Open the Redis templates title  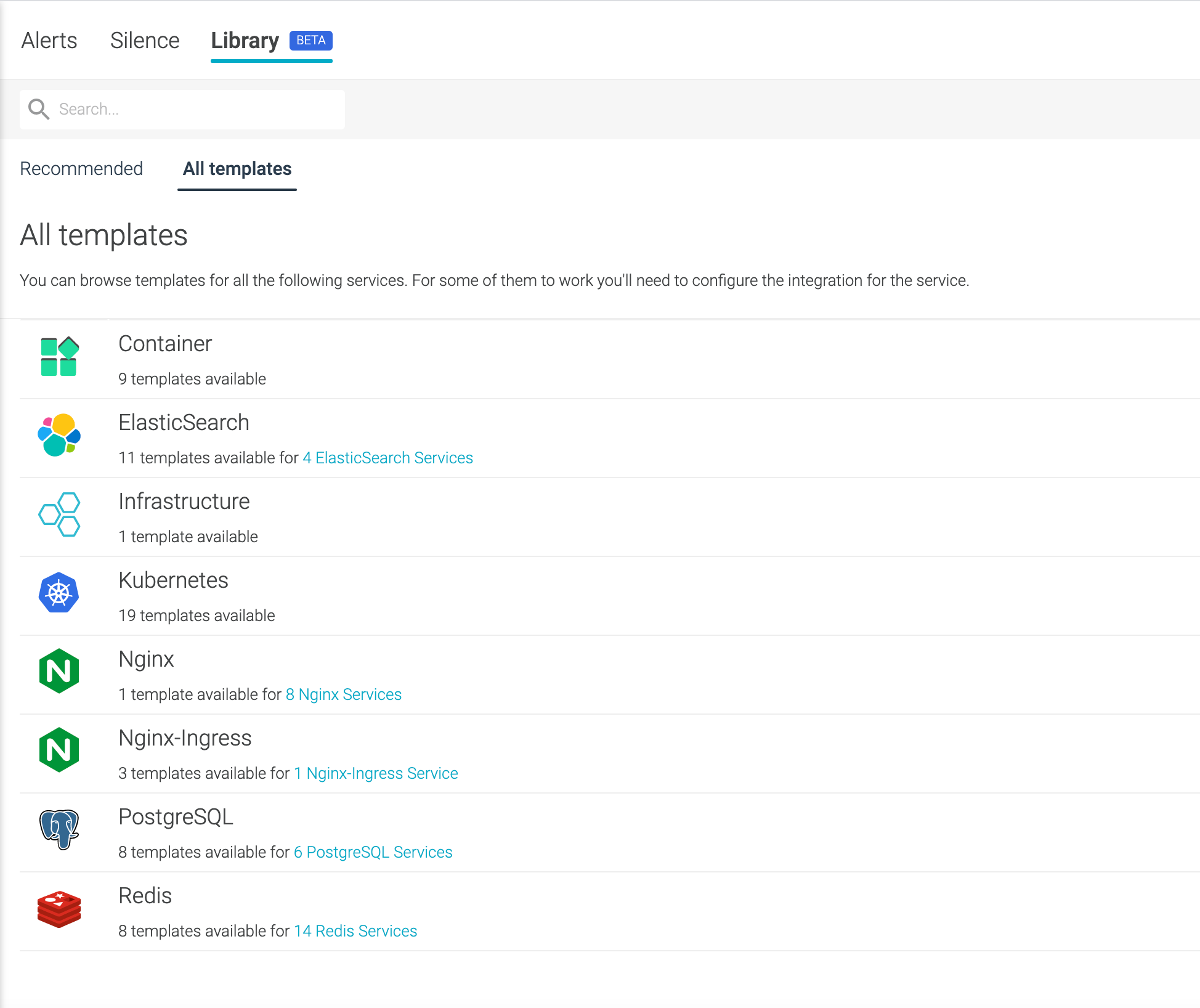click(x=145, y=896)
